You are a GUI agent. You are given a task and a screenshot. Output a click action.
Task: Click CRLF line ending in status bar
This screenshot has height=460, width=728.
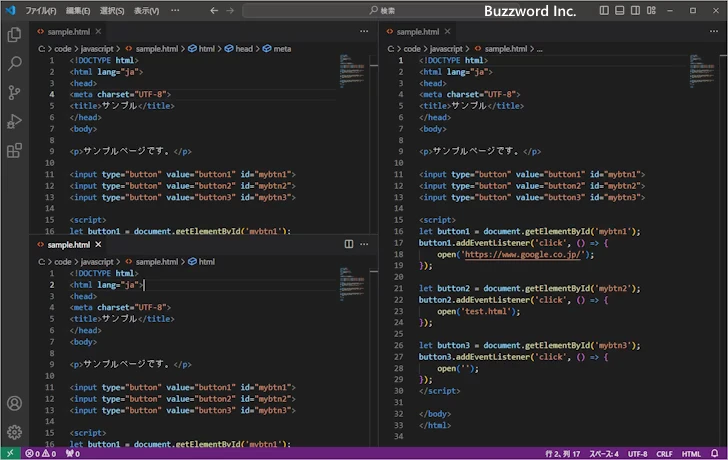click(x=665, y=453)
